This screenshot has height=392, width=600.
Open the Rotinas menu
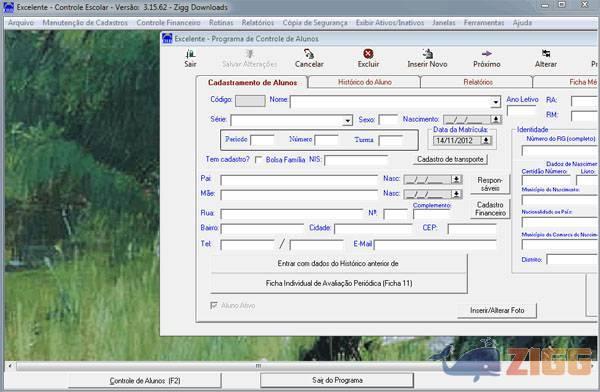point(221,23)
